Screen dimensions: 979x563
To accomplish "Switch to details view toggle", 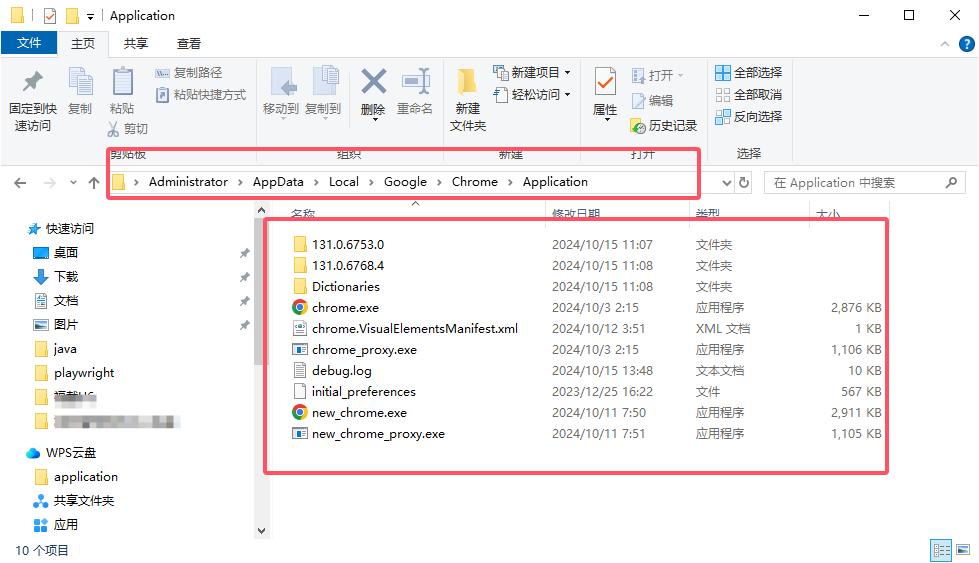I will (941, 550).
